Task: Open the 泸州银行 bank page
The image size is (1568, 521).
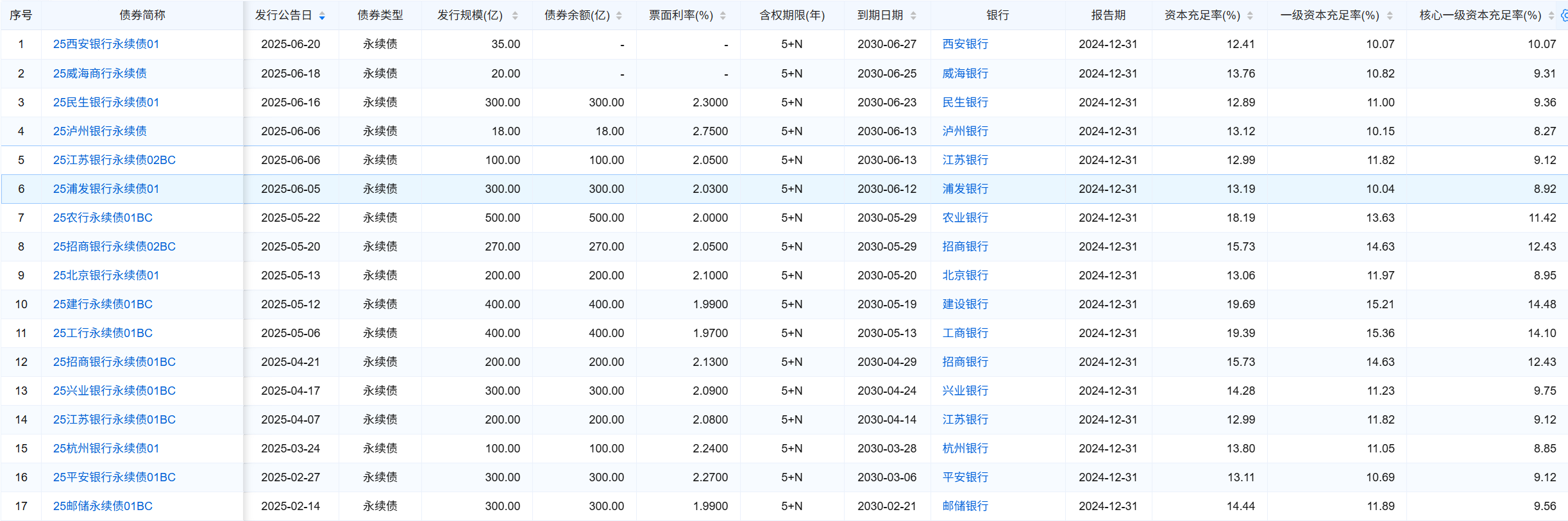Action: tap(965, 131)
